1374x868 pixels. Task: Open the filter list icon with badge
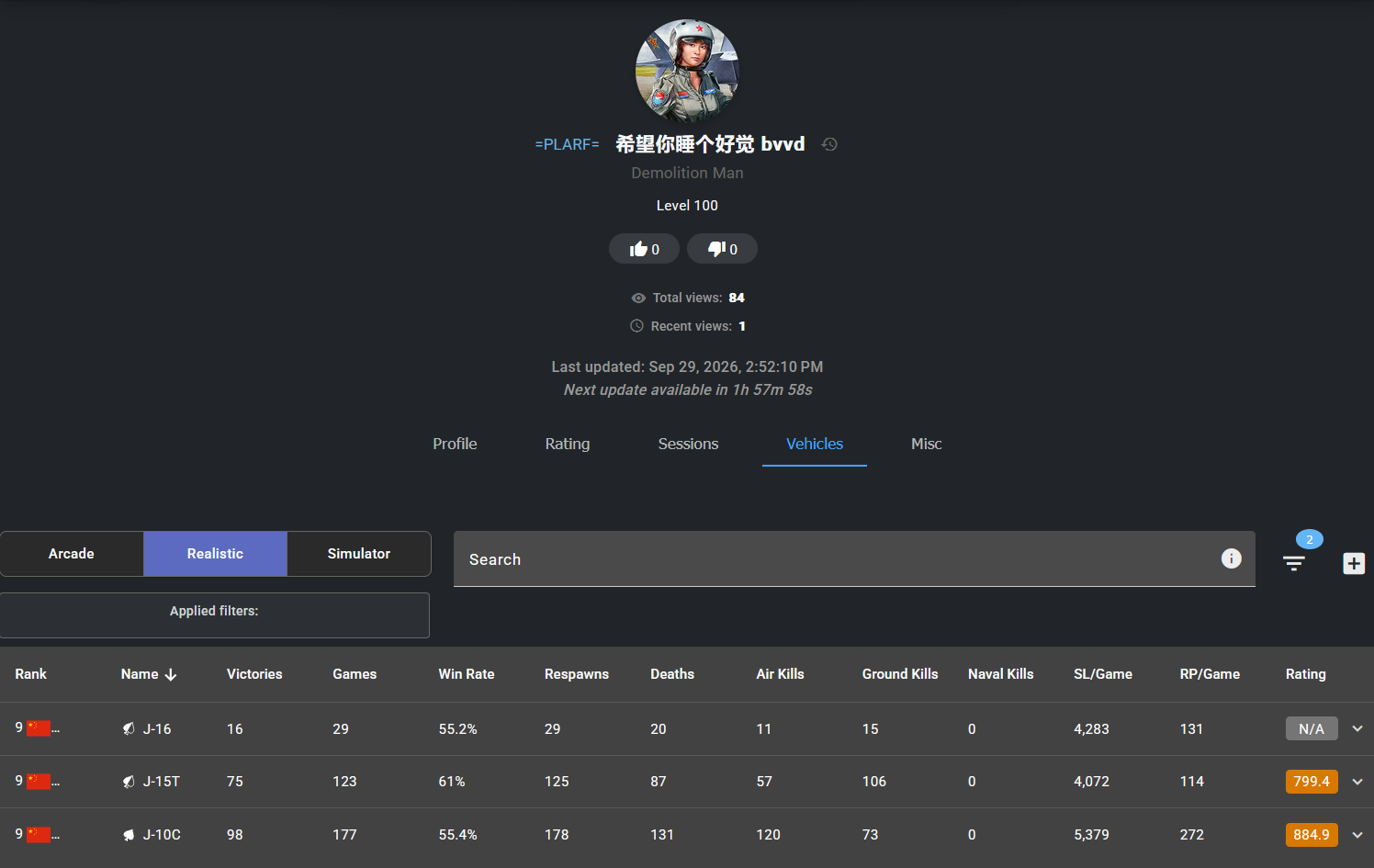click(1294, 563)
